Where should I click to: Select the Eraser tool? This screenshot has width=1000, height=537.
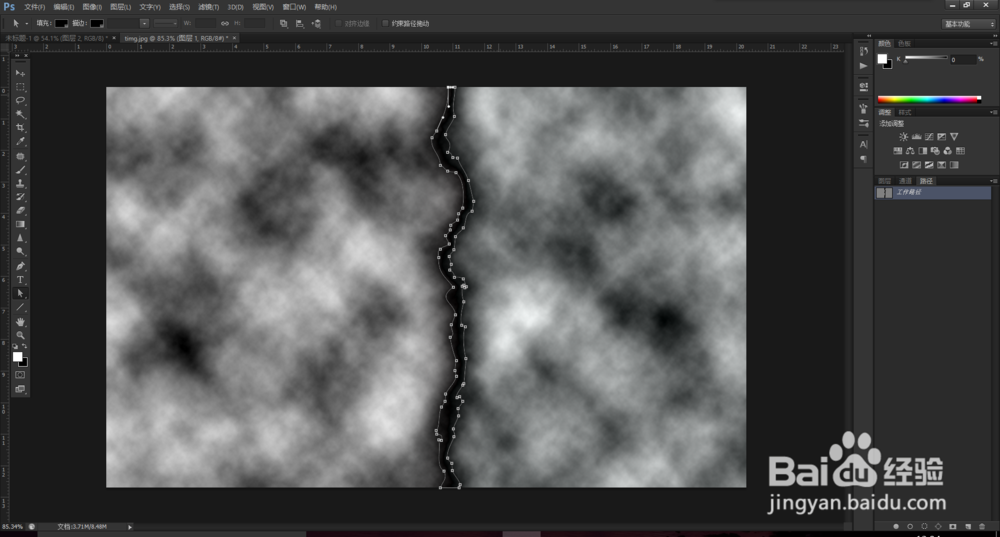[20, 210]
